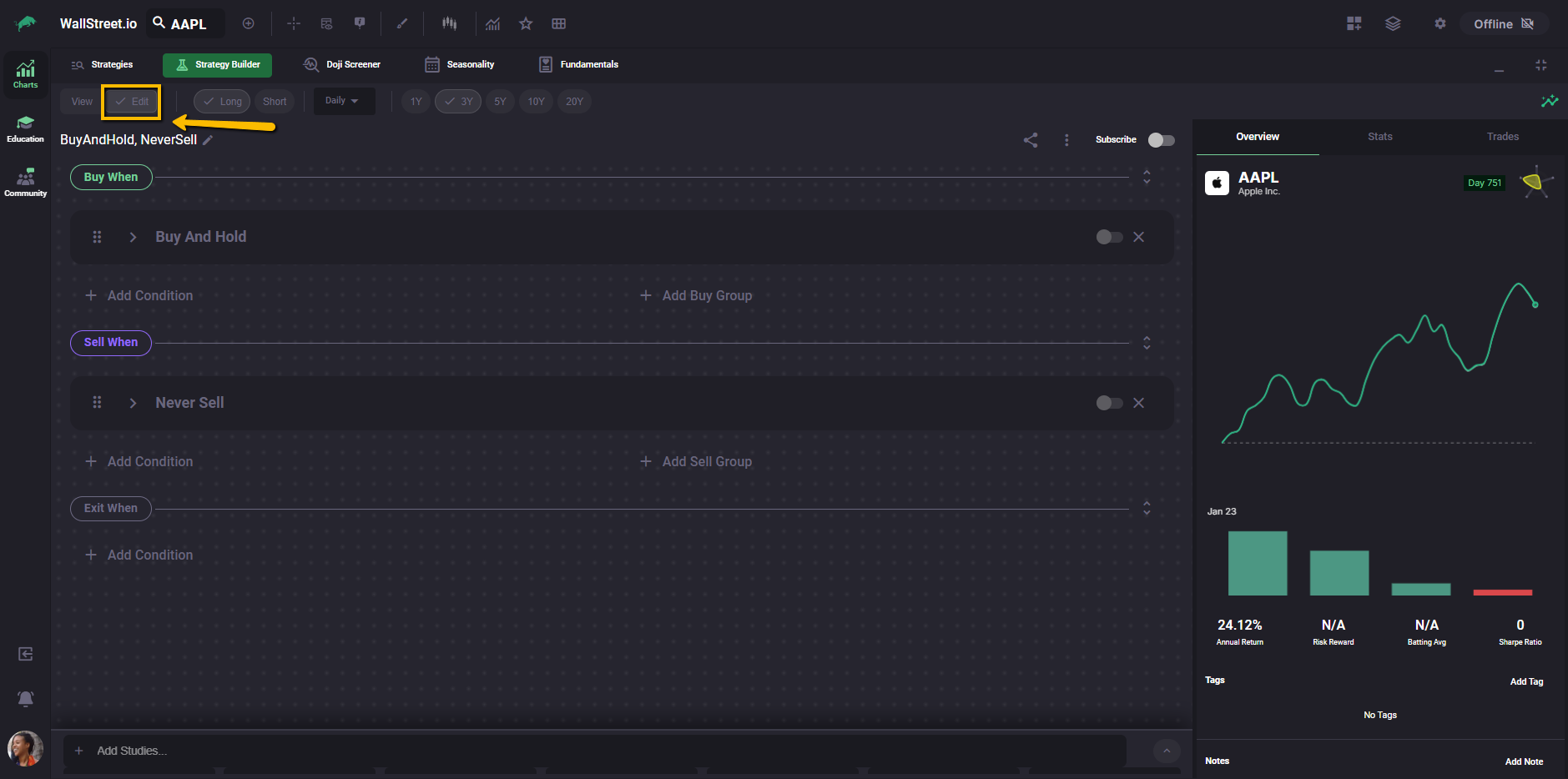Switch to the Stats tab
This screenshot has height=779, width=1568.
pyautogui.click(x=1379, y=137)
